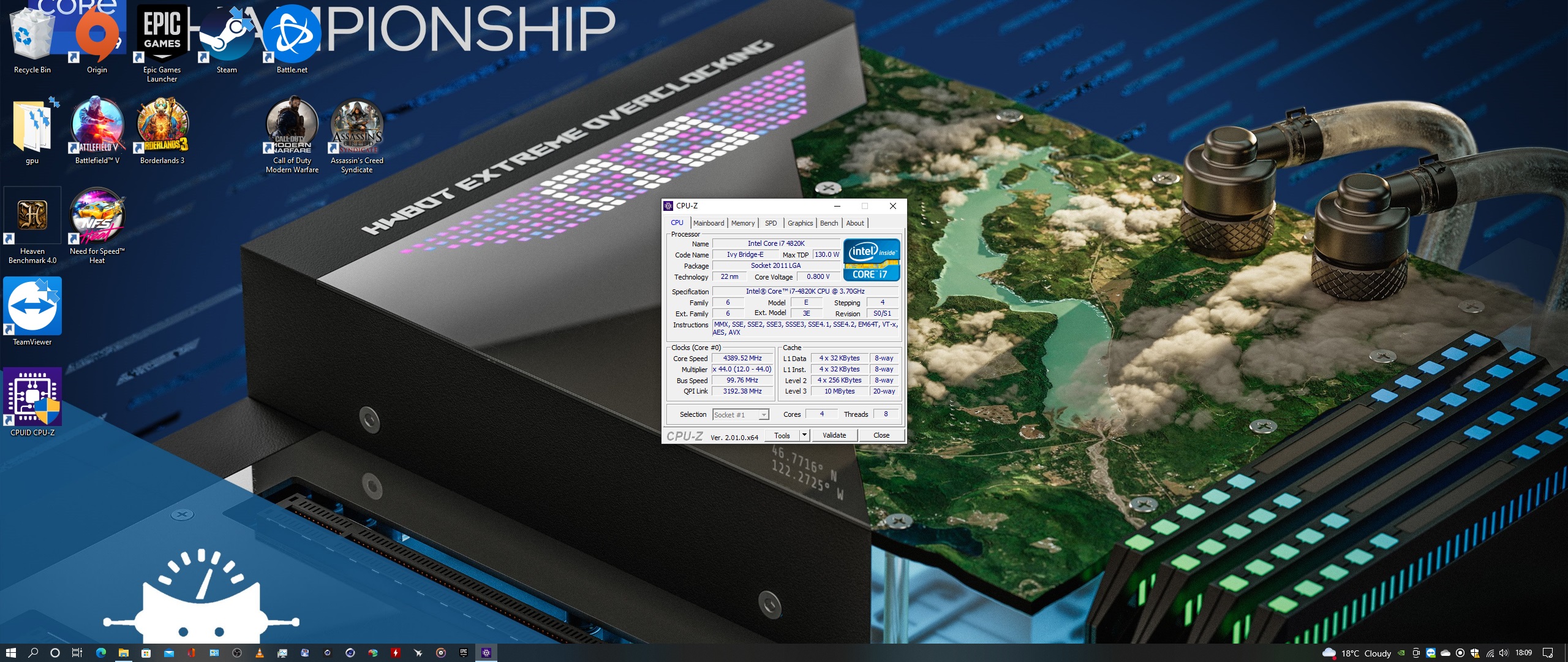Screen dimensions: 1568x662
Task: Click the Validate button
Action: click(834, 435)
